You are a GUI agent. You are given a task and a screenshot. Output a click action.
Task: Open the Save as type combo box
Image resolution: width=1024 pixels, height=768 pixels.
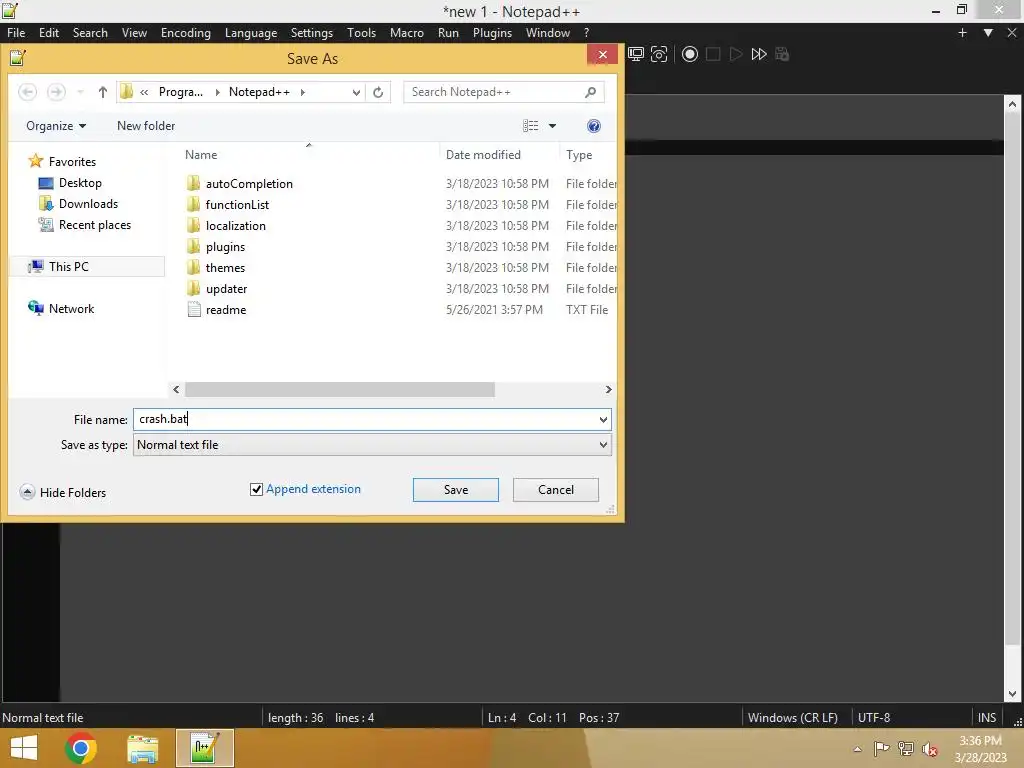[372, 445]
